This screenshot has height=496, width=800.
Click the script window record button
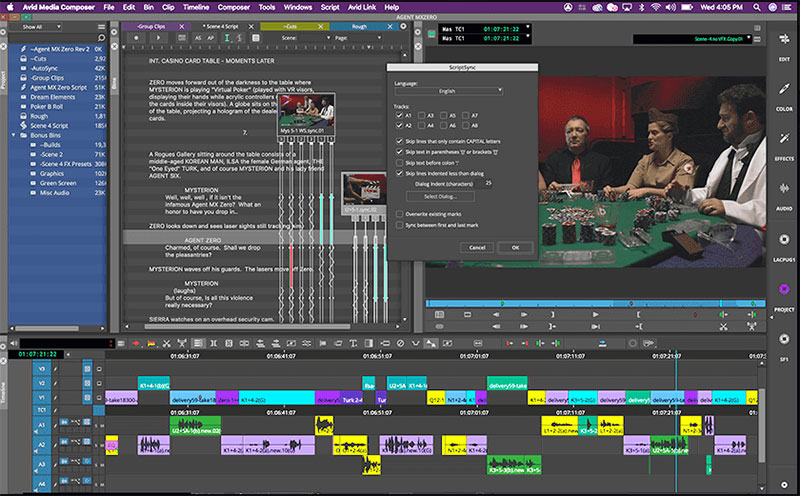pyautogui.click(x=136, y=38)
